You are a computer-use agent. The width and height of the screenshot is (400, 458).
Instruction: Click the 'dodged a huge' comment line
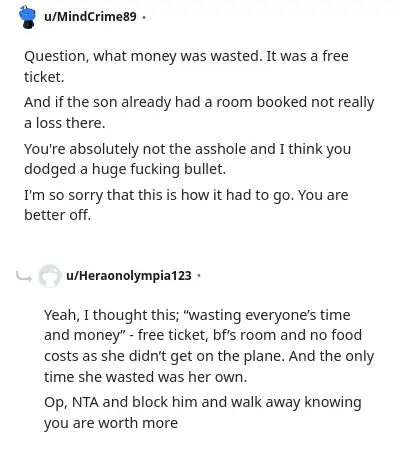pyautogui.click(x=125, y=169)
